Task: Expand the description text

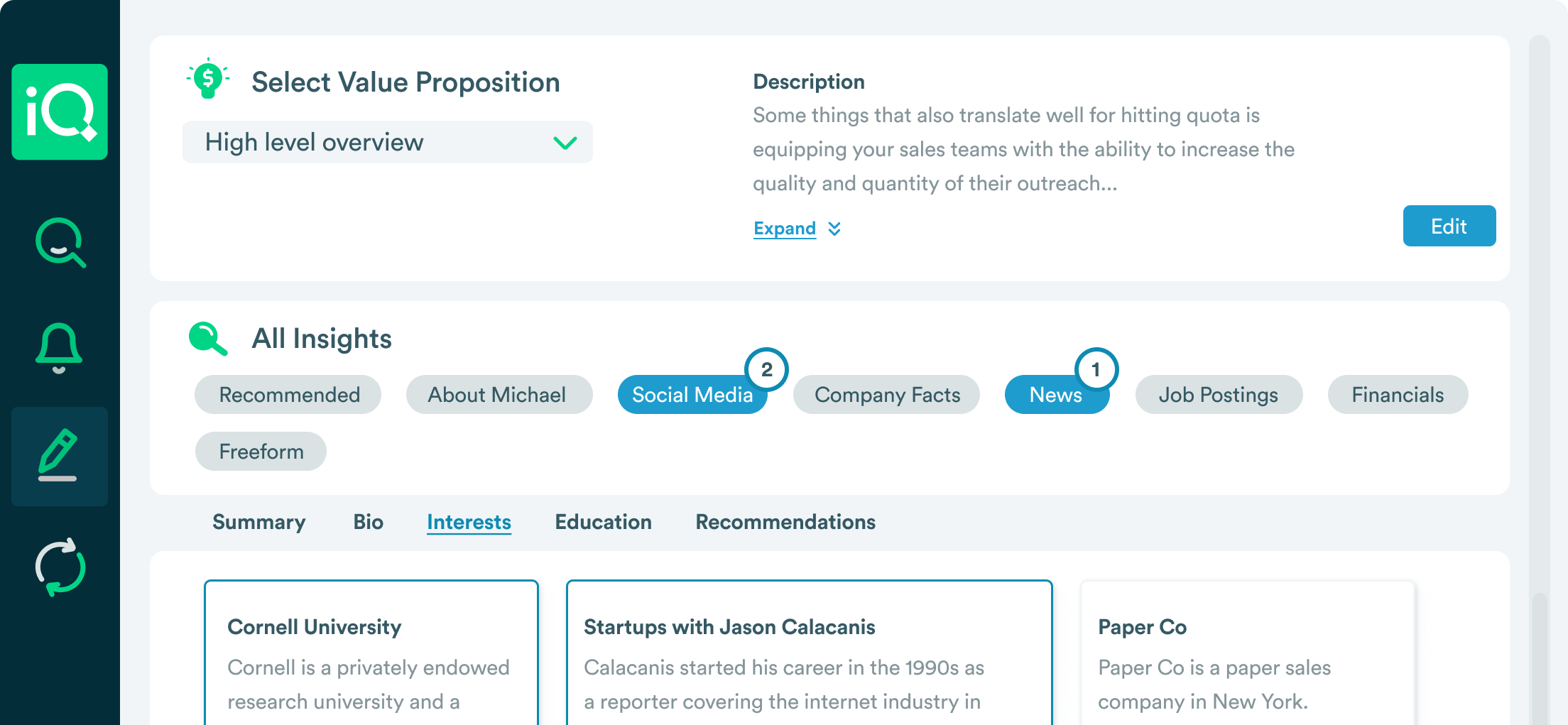Action: 785,229
